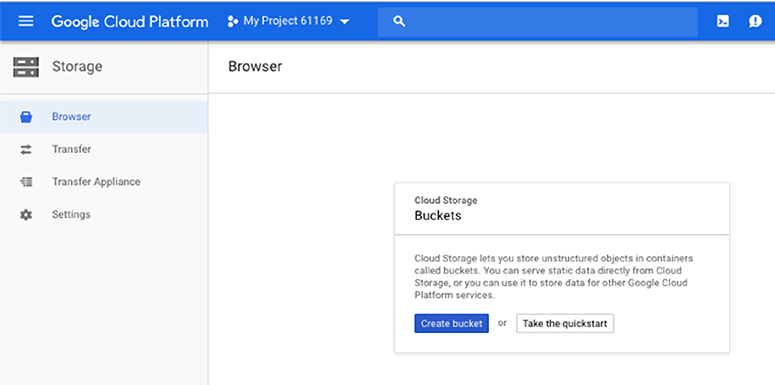Click the project selector dropdown arrow
775x385 pixels.
click(344, 22)
